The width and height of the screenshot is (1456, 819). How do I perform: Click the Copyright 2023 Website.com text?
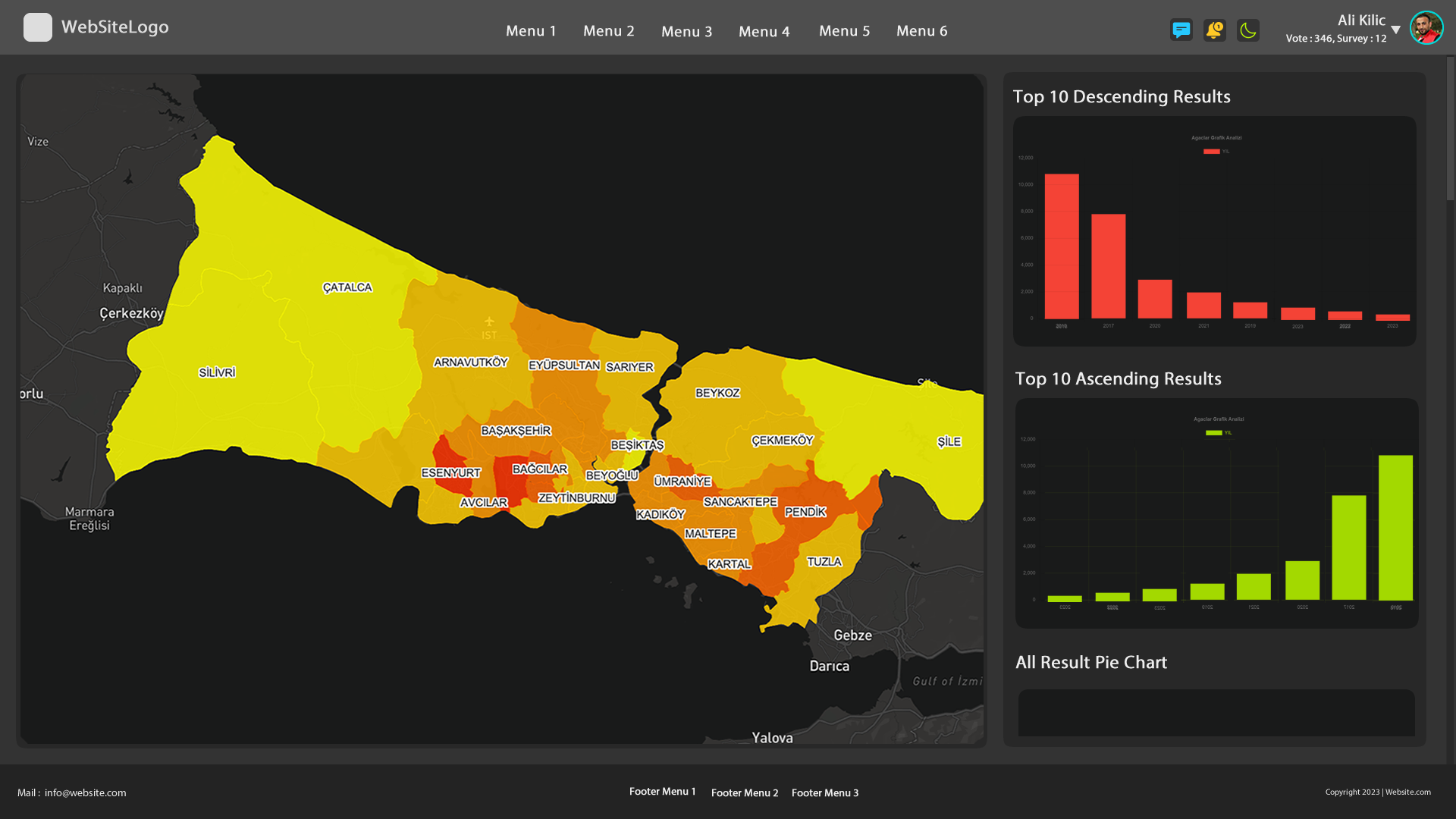[x=1379, y=792]
